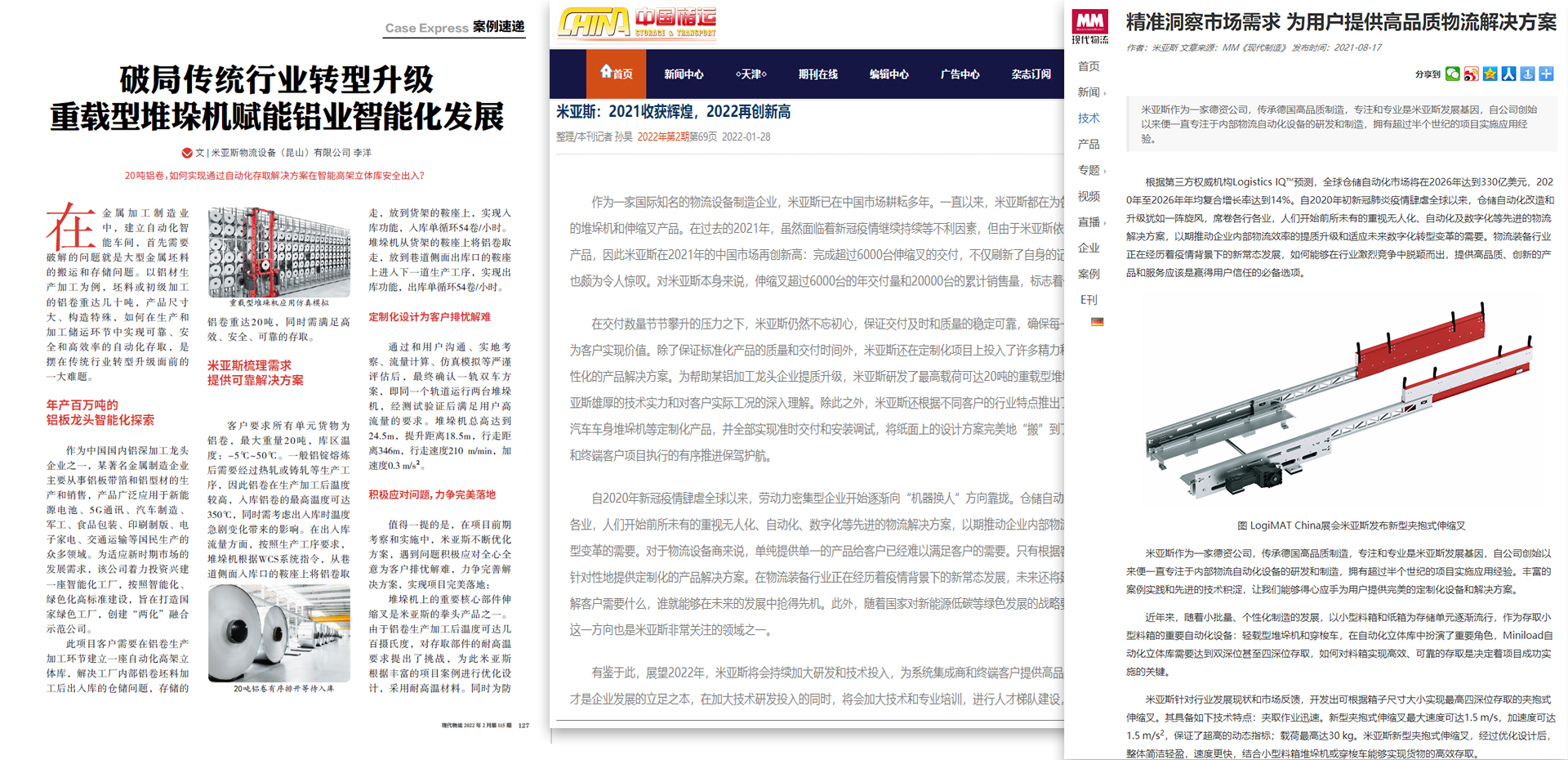Open 编辑中心 navigation item
The image size is (1568, 760).
pos(889,74)
